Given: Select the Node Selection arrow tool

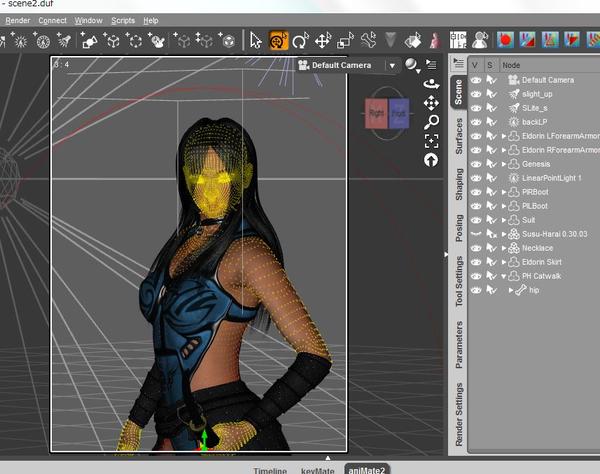Looking at the screenshot, I should point(256,40).
